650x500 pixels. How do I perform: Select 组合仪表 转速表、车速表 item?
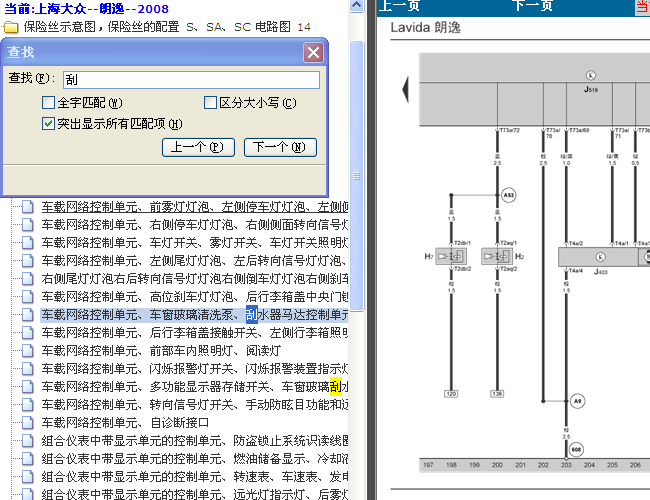pos(194,477)
